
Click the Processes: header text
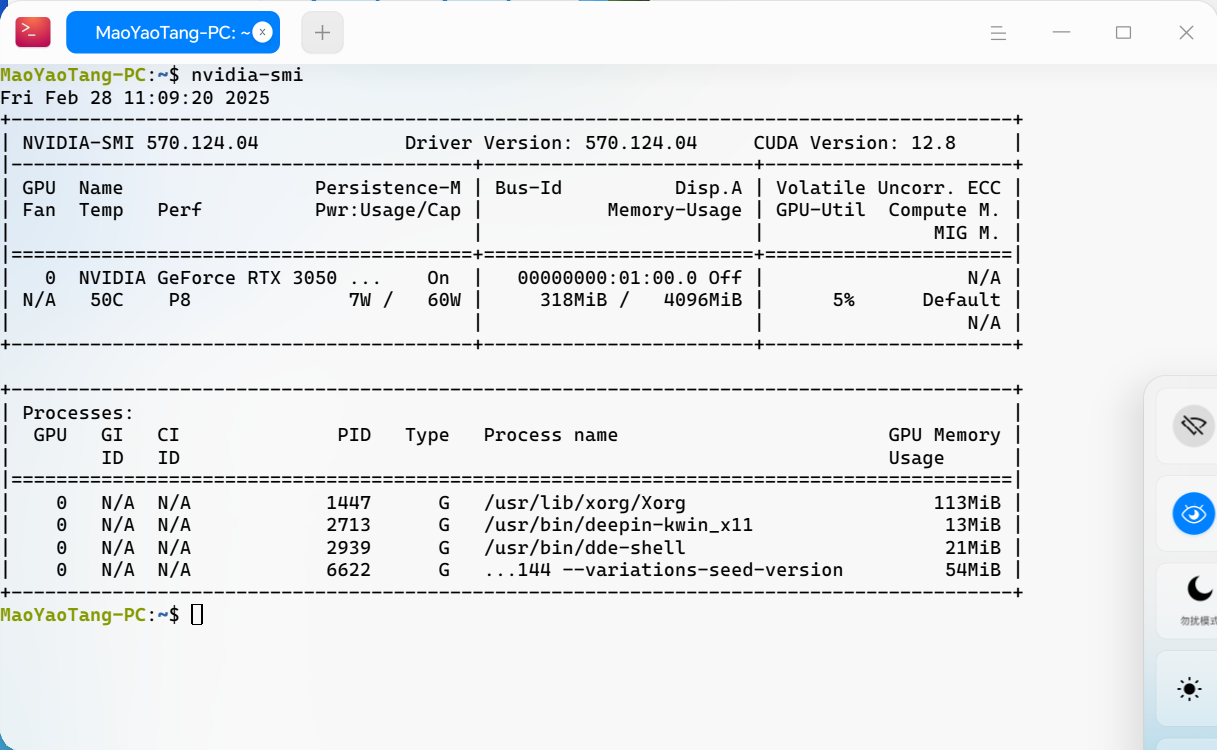click(78, 413)
